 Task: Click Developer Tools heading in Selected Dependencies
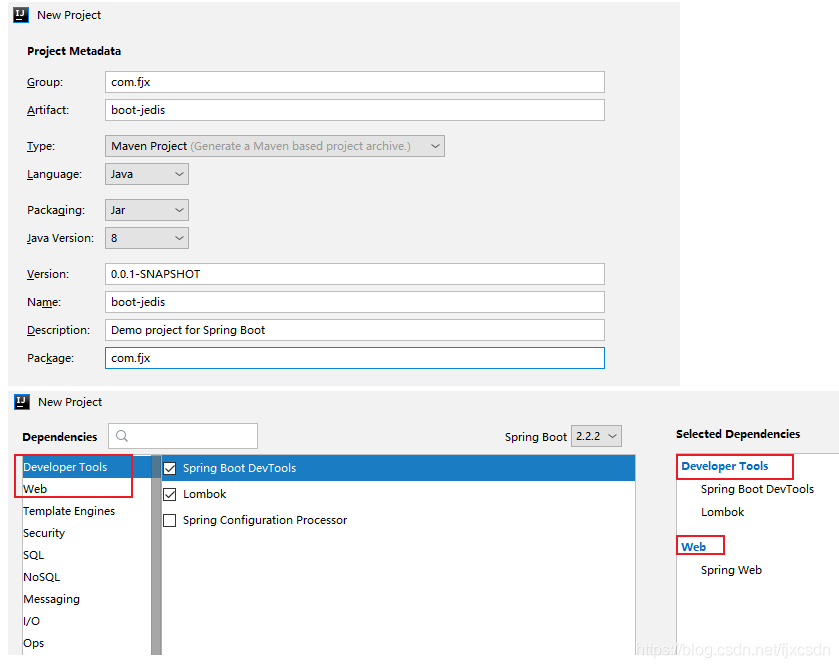coord(724,466)
